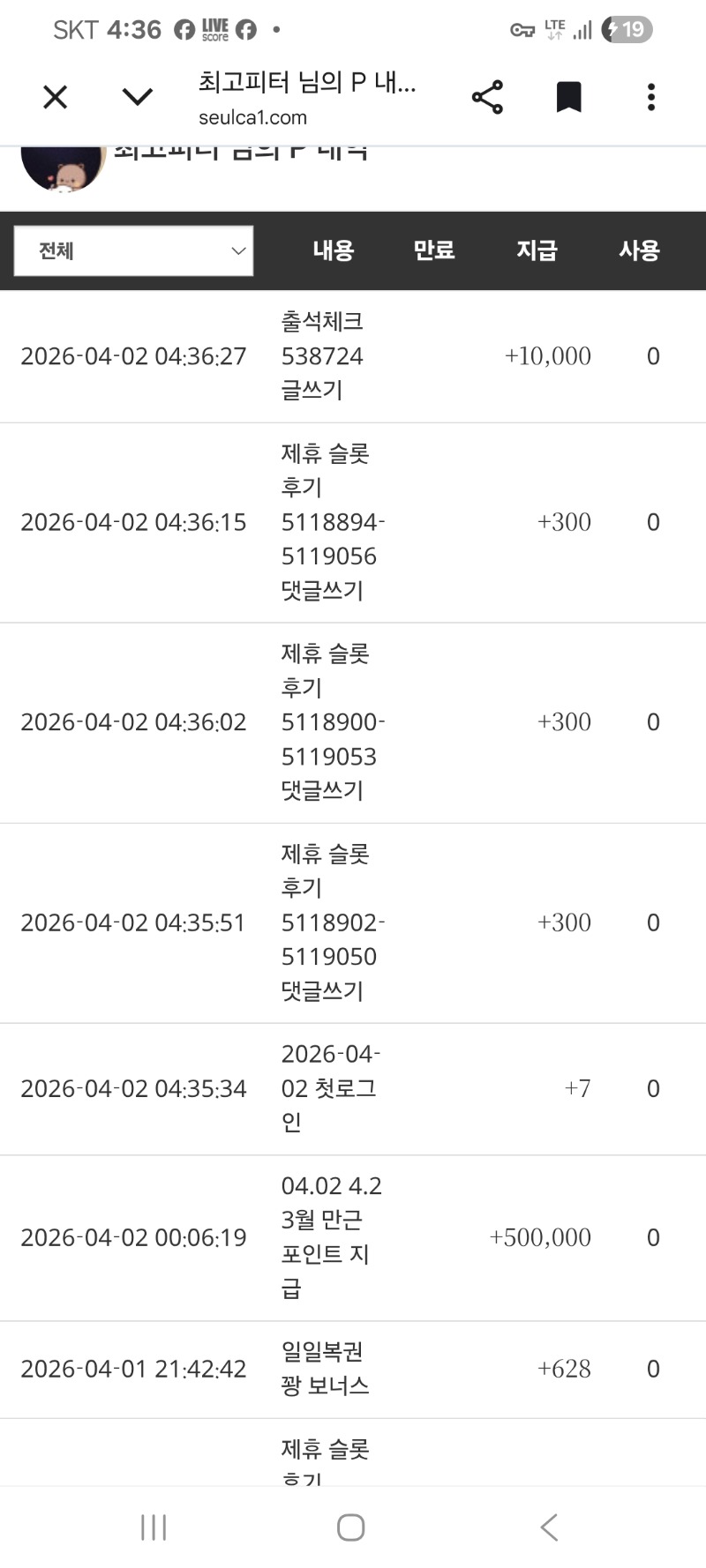Tap the downward chevron to minimize the browser
This screenshot has height=1568, width=706.
tap(138, 97)
